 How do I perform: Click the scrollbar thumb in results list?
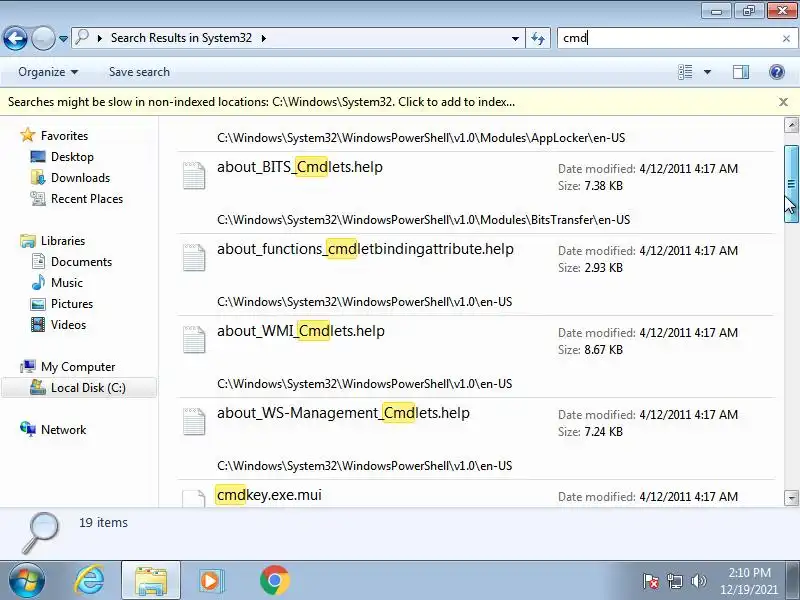coord(791,184)
